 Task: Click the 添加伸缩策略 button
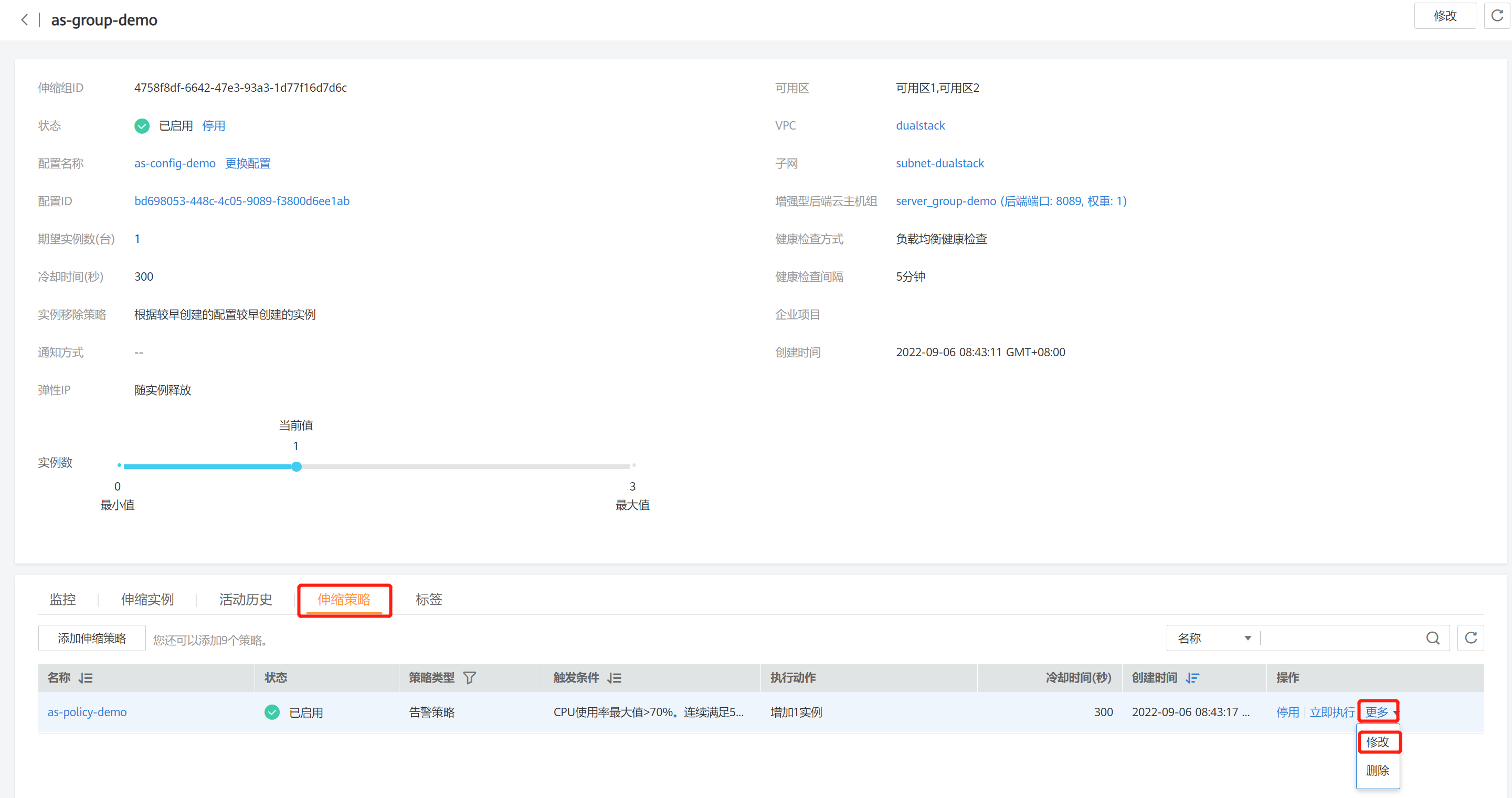click(91, 639)
